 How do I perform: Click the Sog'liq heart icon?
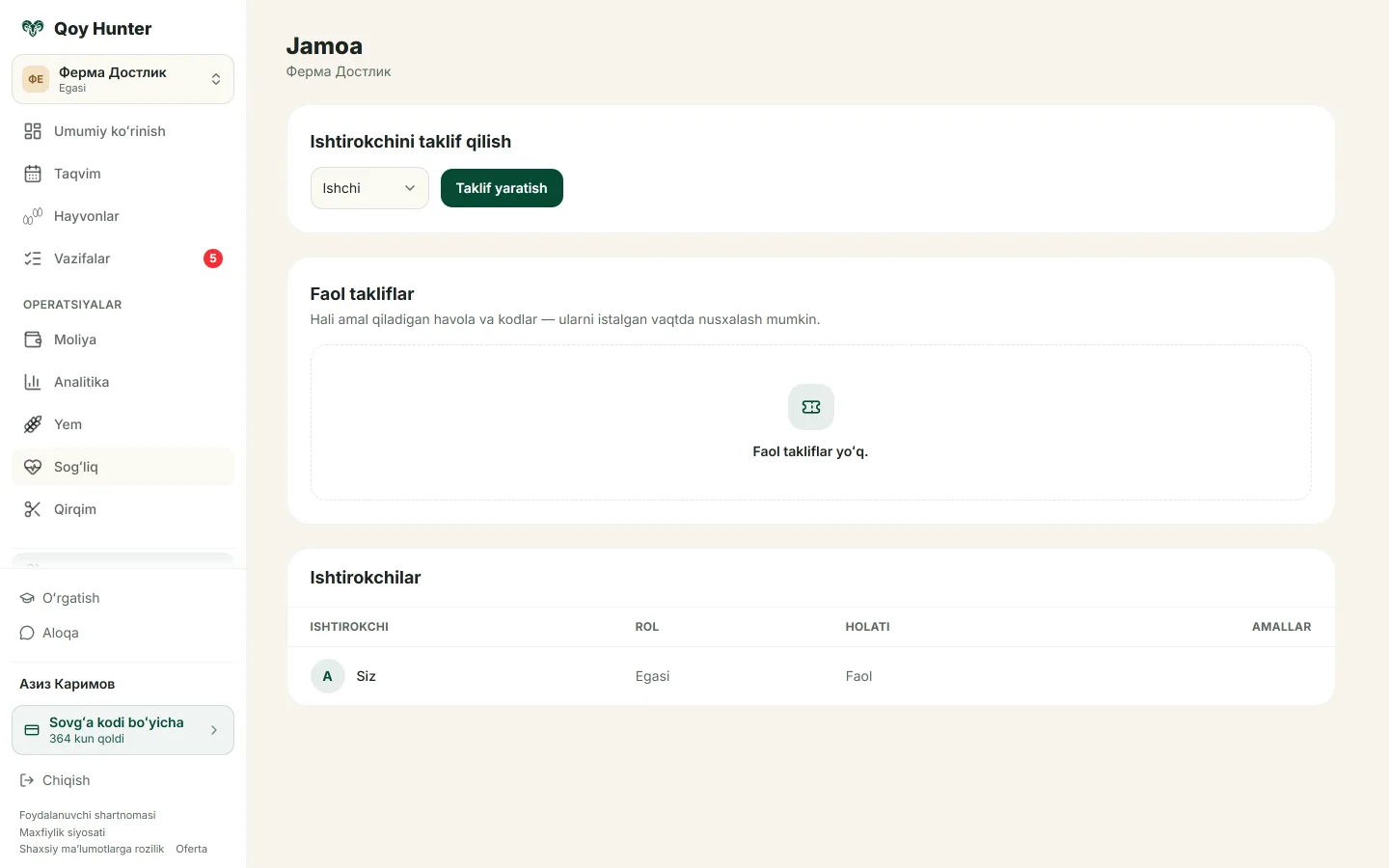(x=33, y=467)
